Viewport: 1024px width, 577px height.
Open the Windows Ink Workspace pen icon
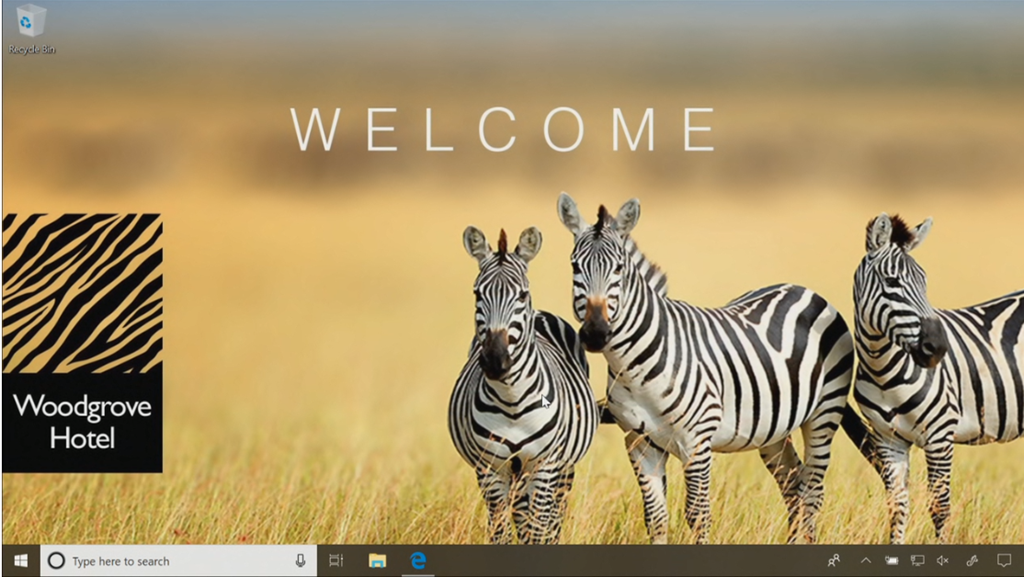click(x=972, y=561)
